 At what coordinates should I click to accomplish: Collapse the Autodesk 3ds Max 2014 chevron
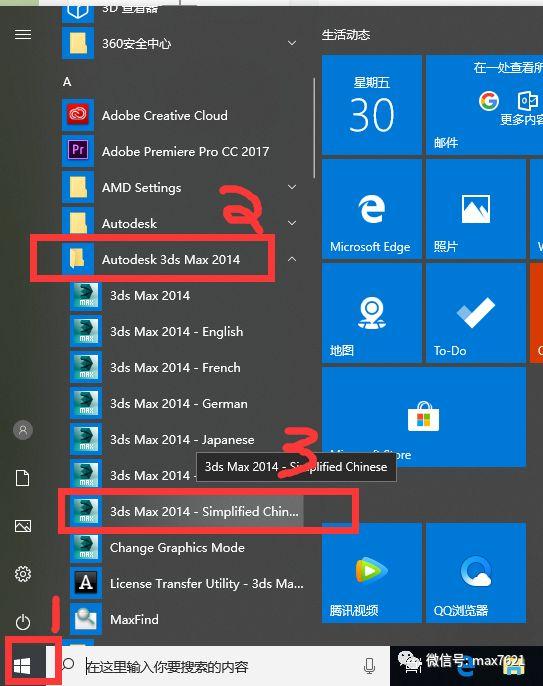point(292,259)
